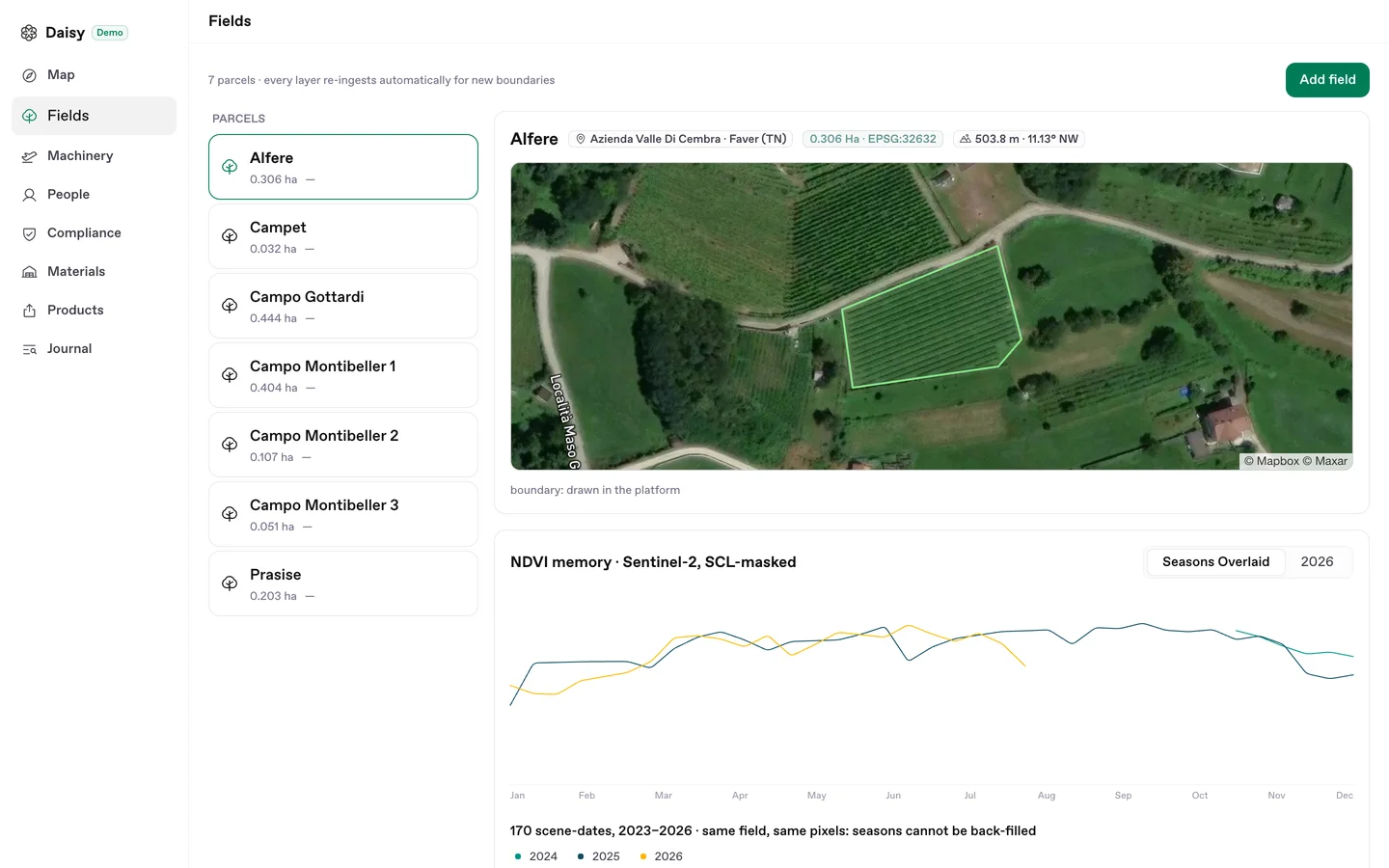This screenshot has width=1389, height=868.
Task: Click the tree icon on Campo Gottardi parcel
Action: point(230,306)
